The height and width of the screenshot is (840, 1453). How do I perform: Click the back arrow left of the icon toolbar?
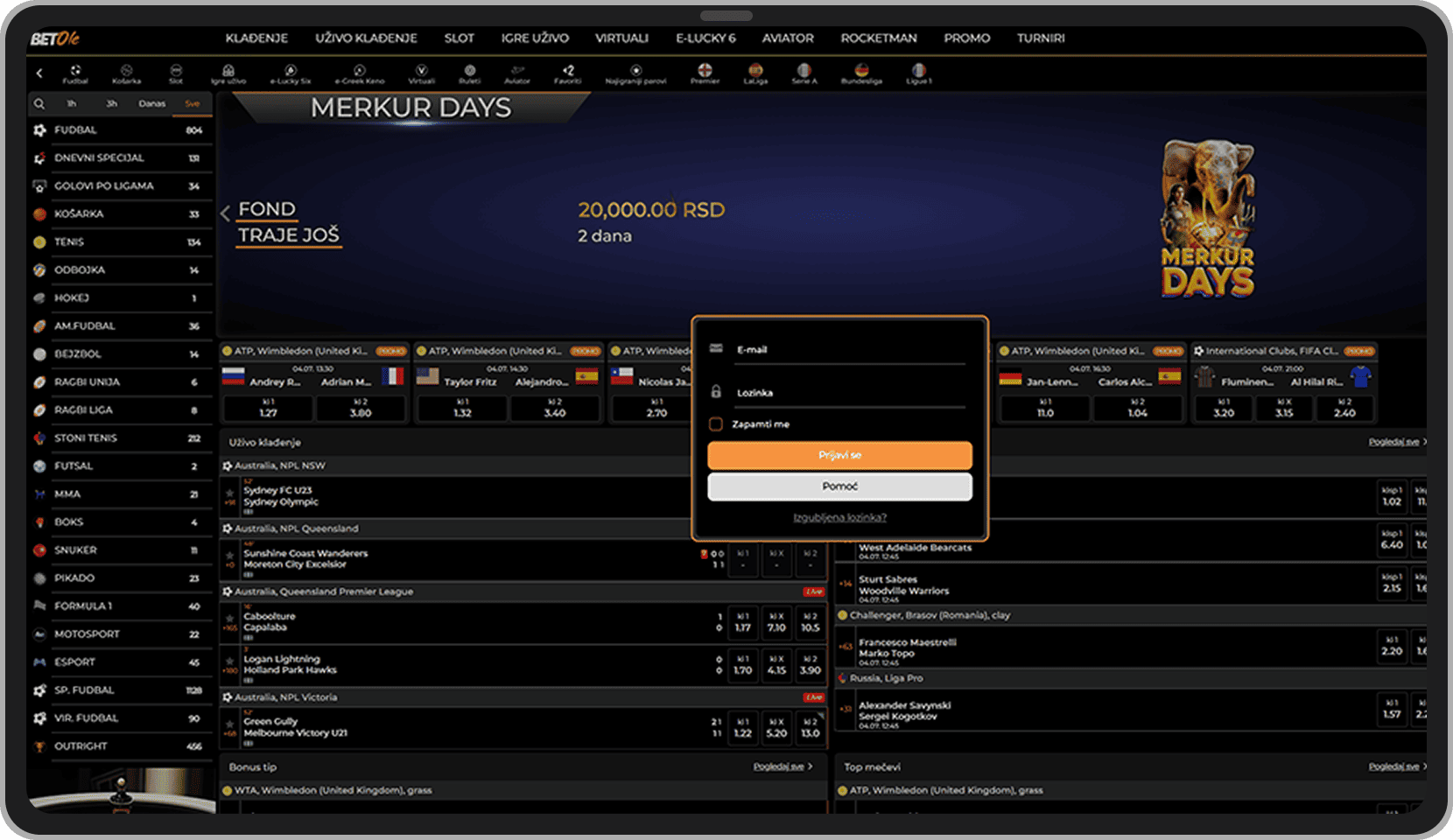pyautogui.click(x=39, y=73)
